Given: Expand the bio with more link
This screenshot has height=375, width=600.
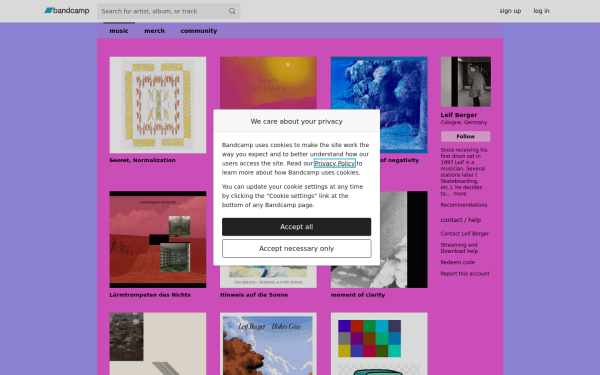Looking at the screenshot, I should (x=460, y=194).
